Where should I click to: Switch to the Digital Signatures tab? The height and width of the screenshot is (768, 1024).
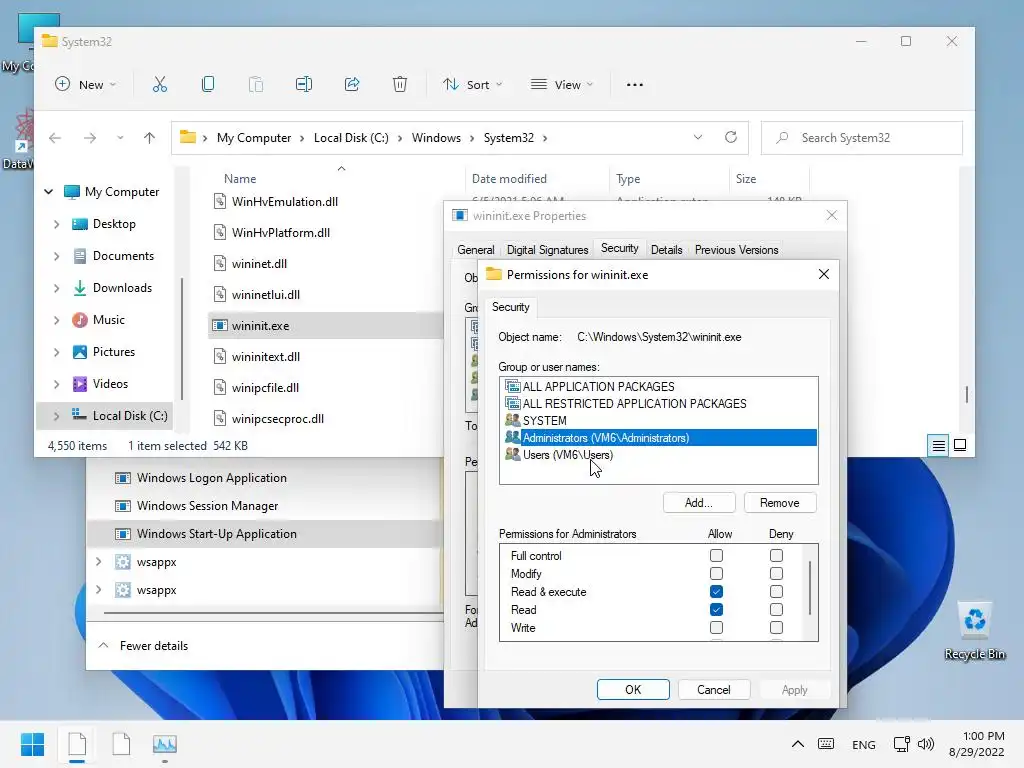click(x=547, y=249)
